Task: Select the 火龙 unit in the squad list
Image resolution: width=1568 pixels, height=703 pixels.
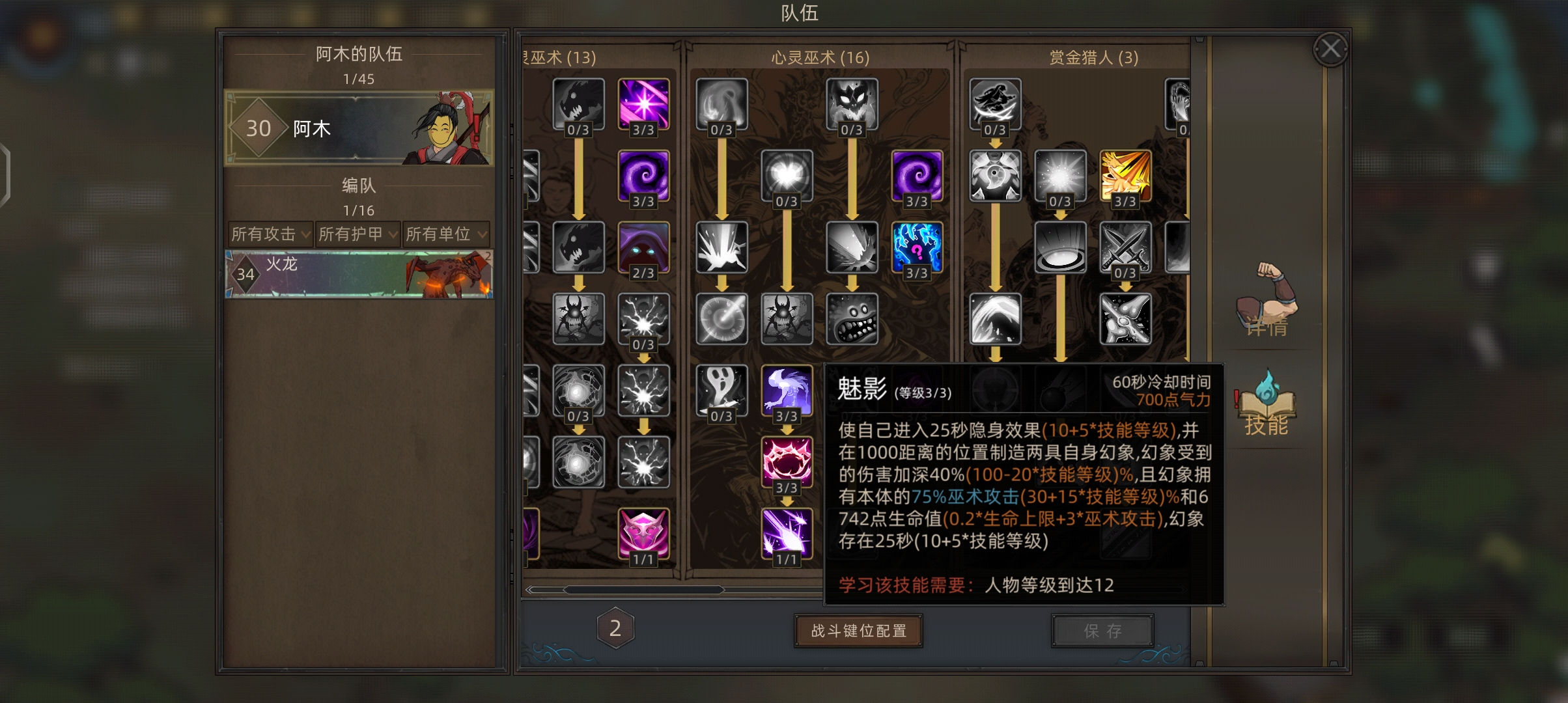Action: [359, 274]
